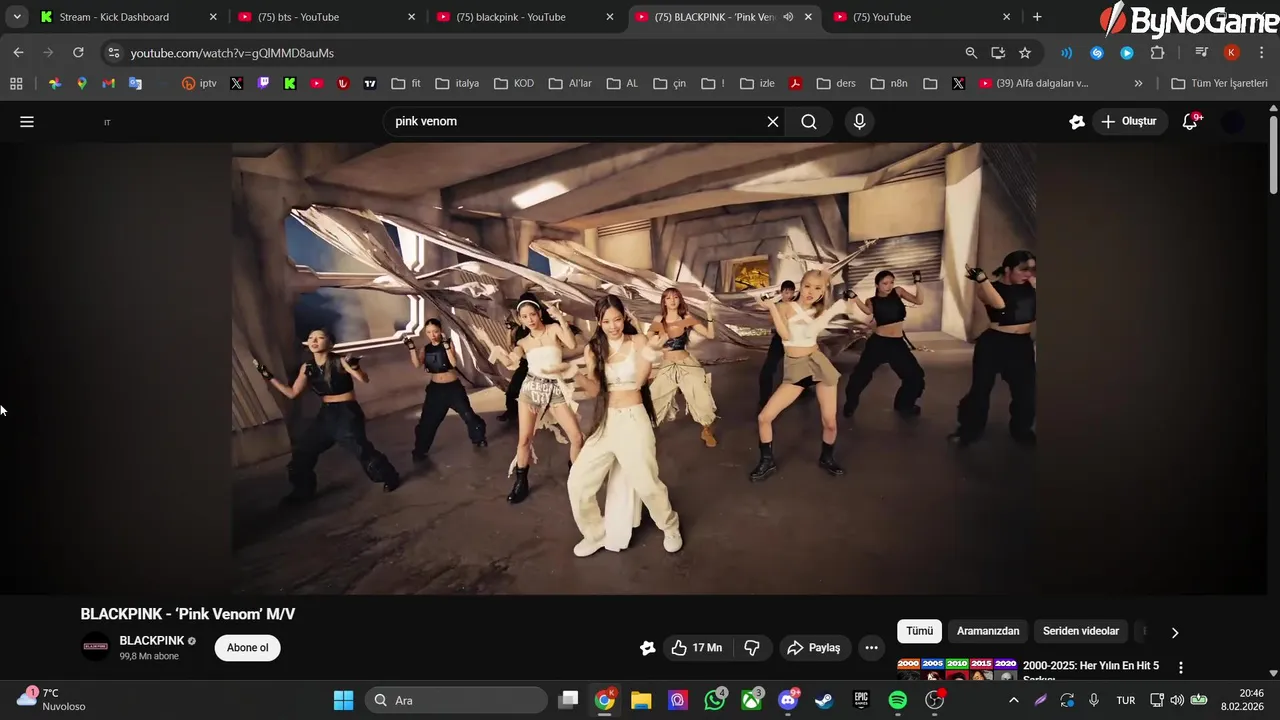Viewport: 1280px width, 720px height.
Task: Select the Seriden videolar chip
Action: click(1081, 631)
